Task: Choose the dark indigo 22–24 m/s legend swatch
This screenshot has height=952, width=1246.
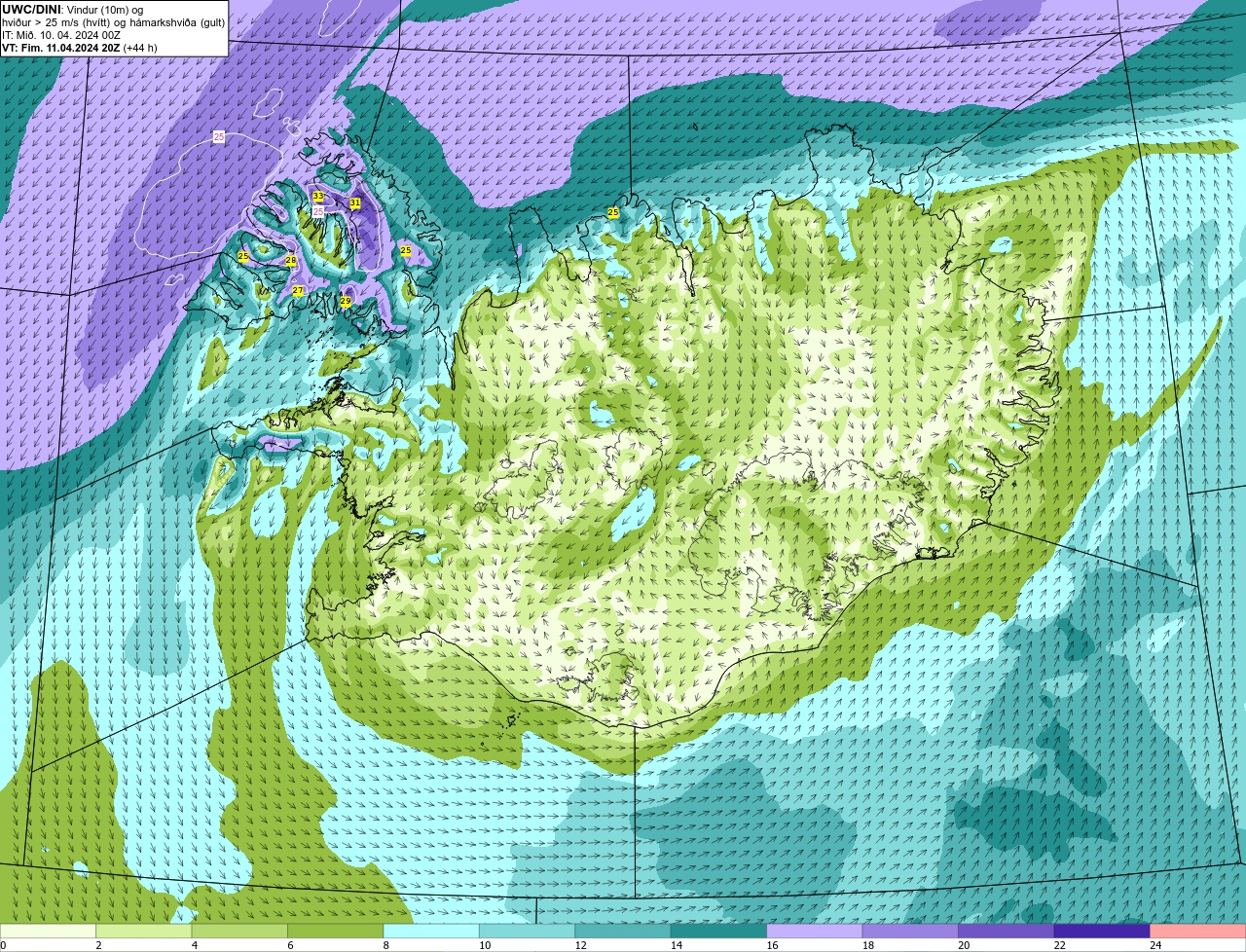Action: [x=1102, y=931]
